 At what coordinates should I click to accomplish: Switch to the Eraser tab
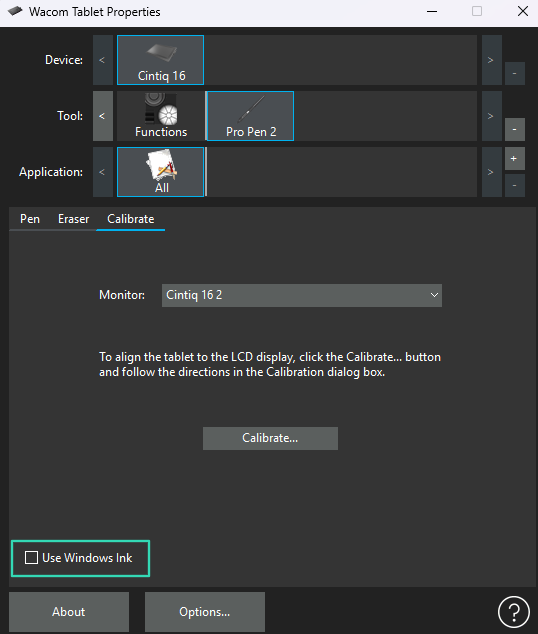[x=73, y=219]
